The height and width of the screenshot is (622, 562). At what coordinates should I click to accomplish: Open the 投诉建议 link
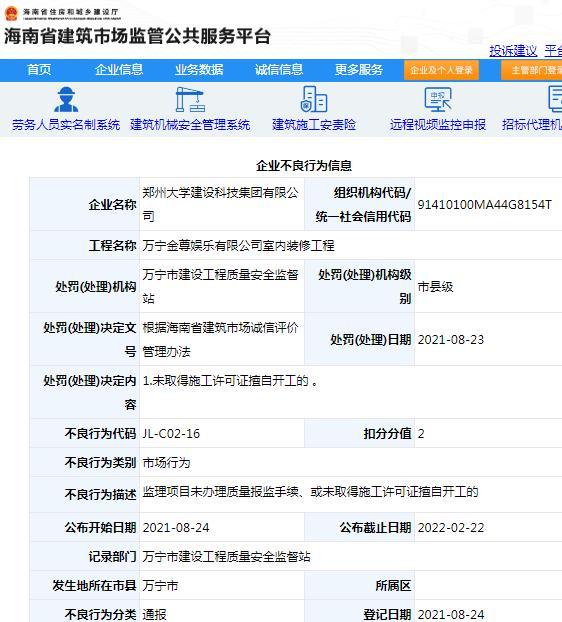(x=513, y=50)
